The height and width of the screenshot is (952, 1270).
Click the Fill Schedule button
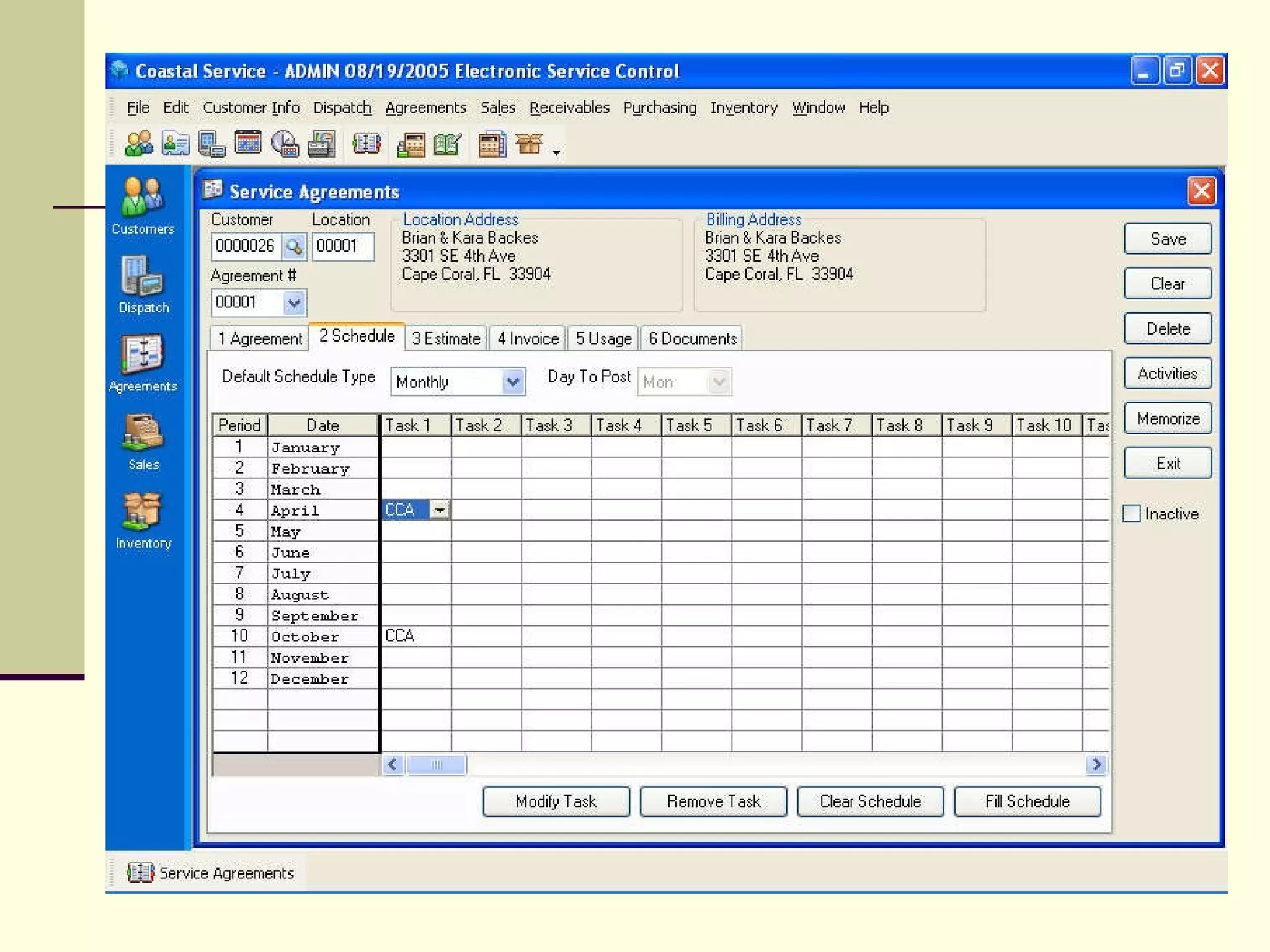tap(1027, 801)
